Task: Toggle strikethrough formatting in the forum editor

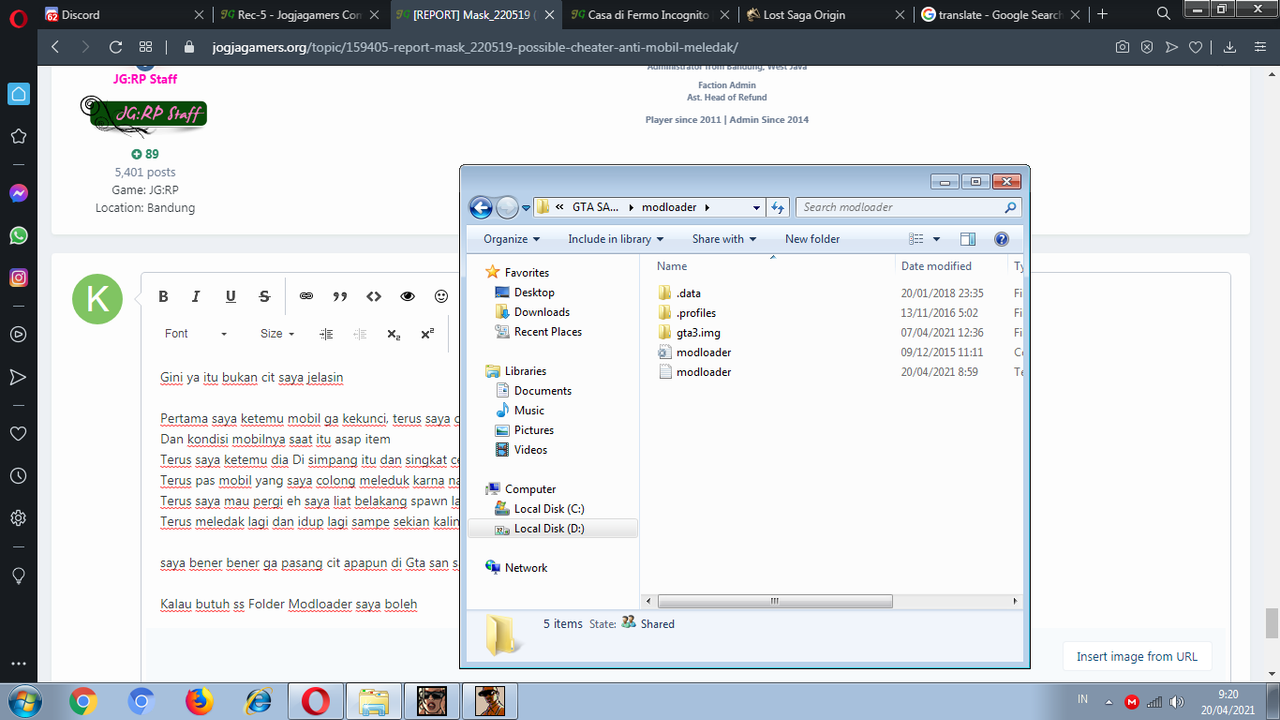Action: click(264, 296)
